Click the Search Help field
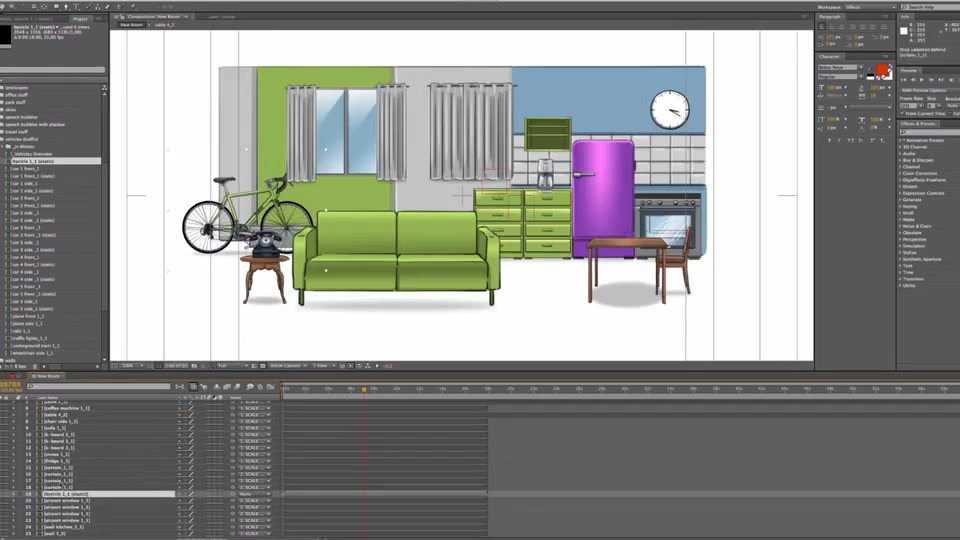The width and height of the screenshot is (960, 540). coord(931,7)
